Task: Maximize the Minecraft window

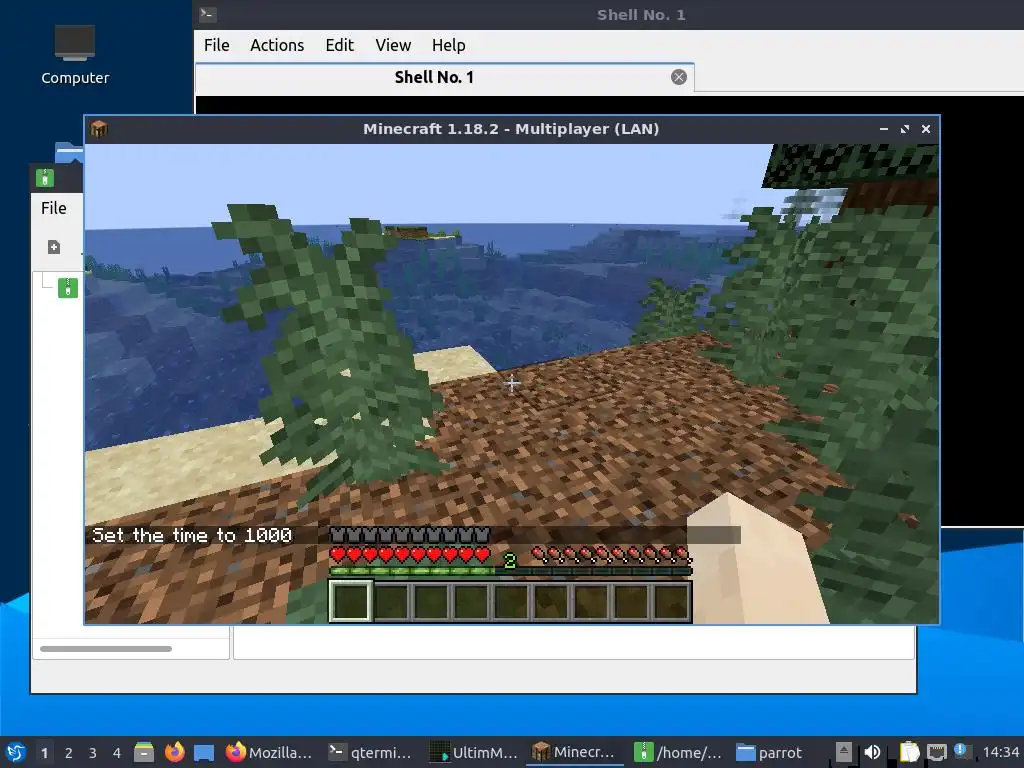Action: 904,129
